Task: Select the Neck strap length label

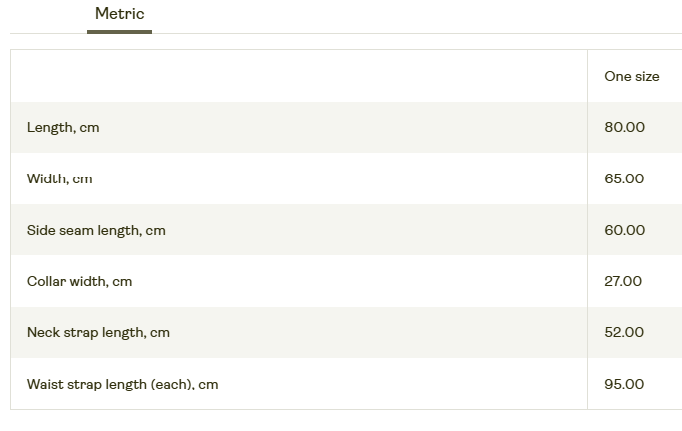Action: (98, 333)
